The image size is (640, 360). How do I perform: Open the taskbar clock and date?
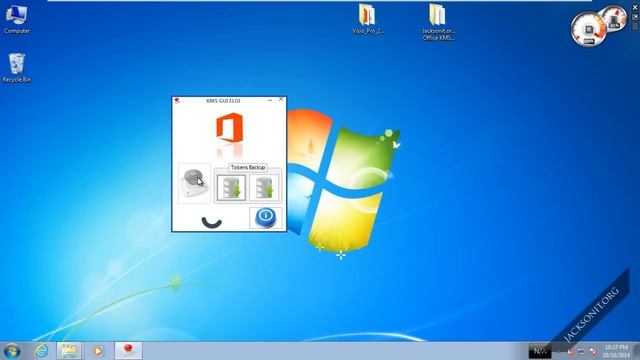click(x=616, y=351)
